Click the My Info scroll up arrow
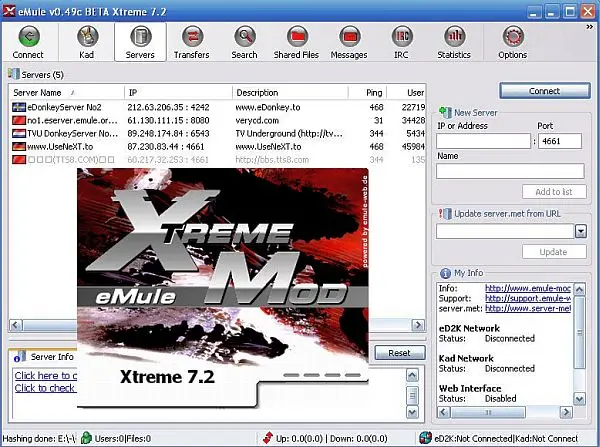This screenshot has height=447, width=600. click(579, 289)
